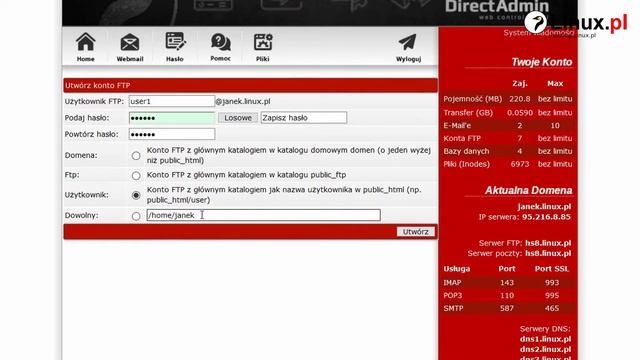
Task: Select the Ftp public_ftp radio button
Action: [136, 176]
